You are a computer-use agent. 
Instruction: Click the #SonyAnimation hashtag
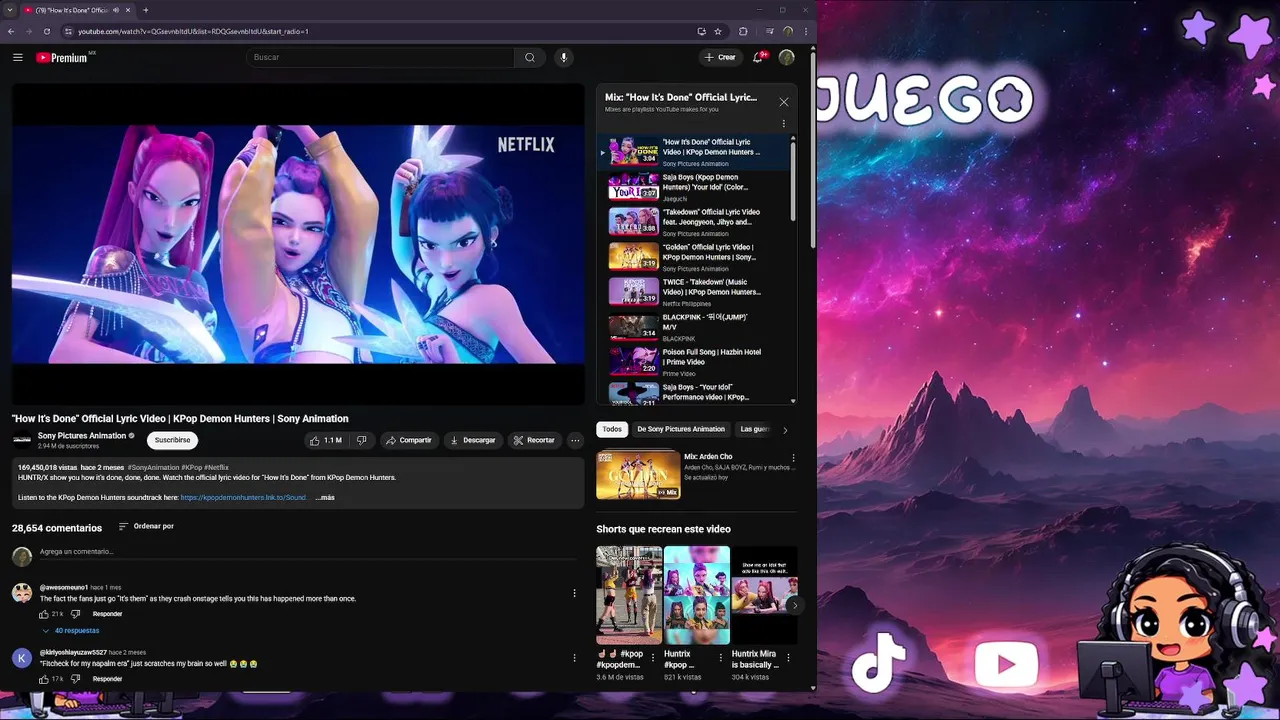(153, 467)
